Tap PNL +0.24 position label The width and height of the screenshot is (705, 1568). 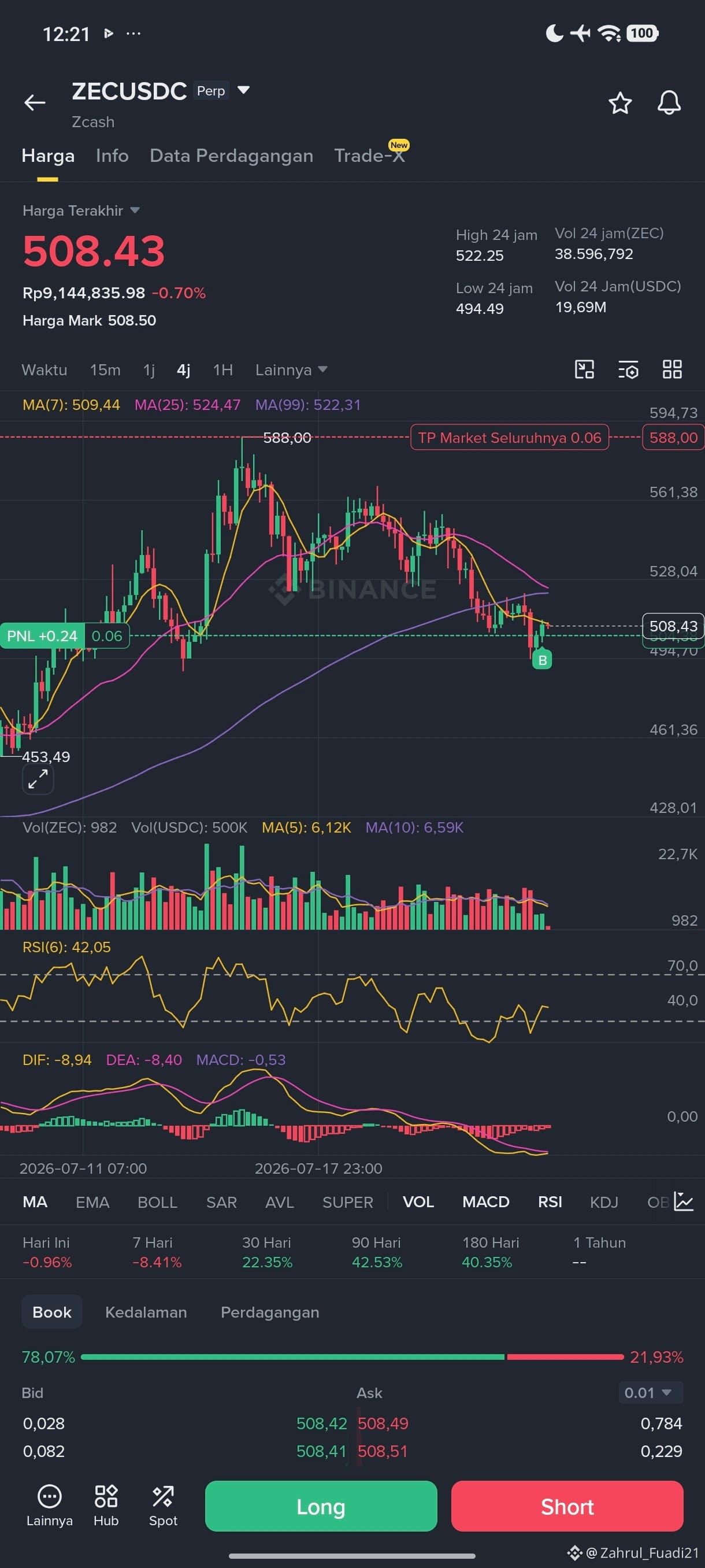42,636
